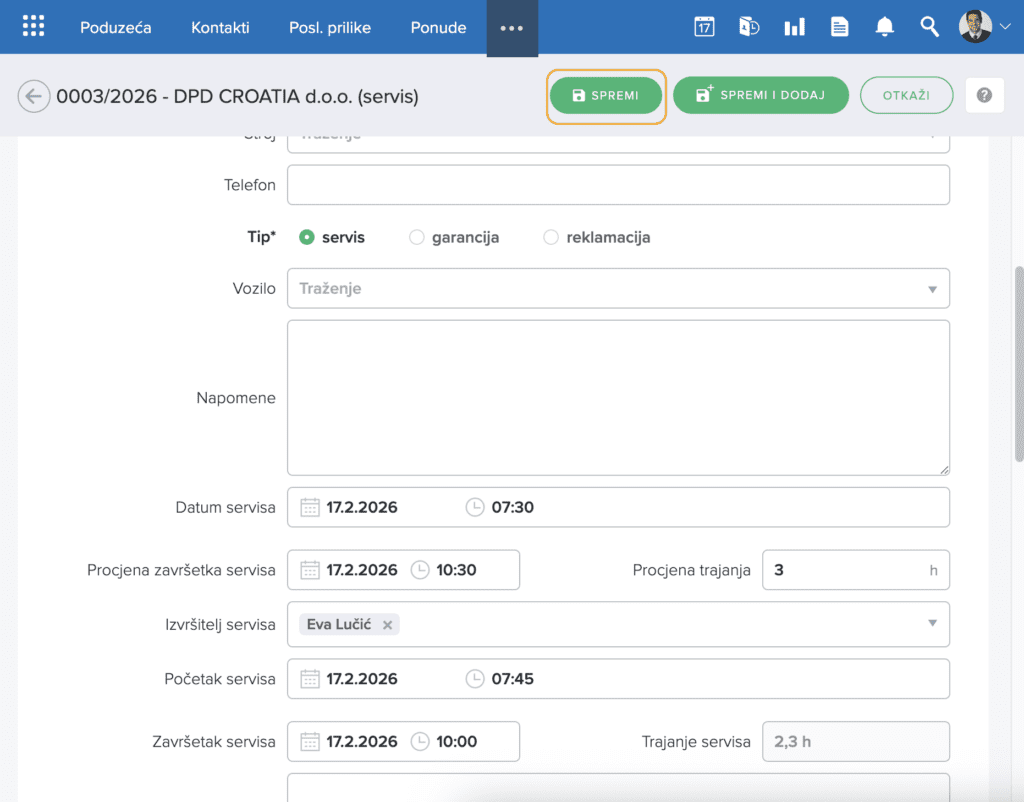Open calendar icon in Početak servisa field
Screen dimensions: 1024x802
tap(310, 679)
